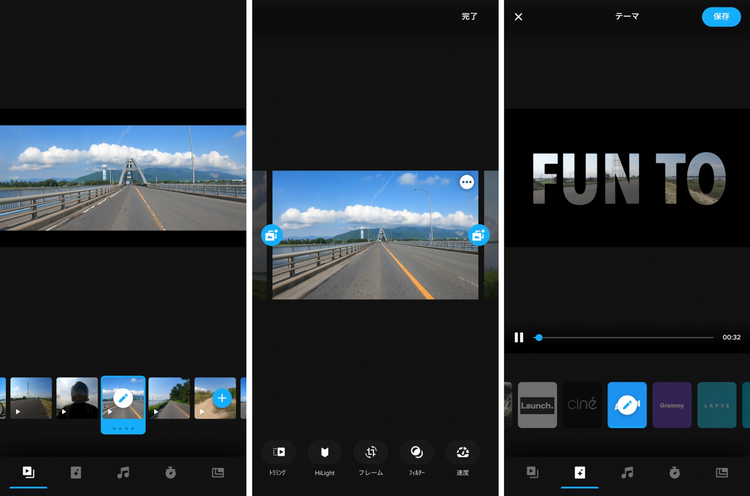Pick the teal LAPSE theme

coord(717,405)
